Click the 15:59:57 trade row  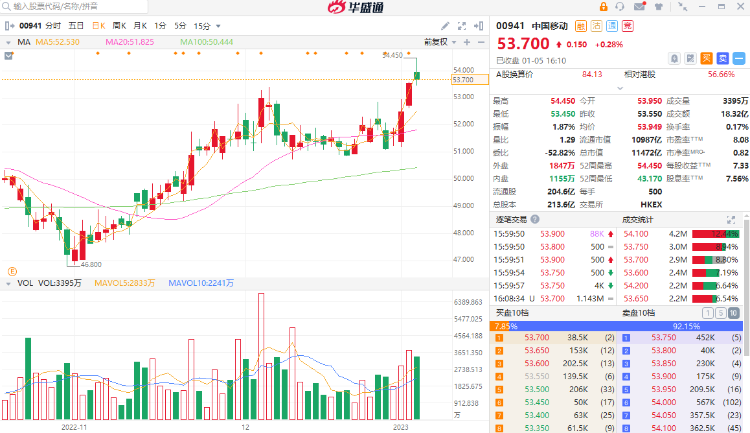(x=554, y=286)
